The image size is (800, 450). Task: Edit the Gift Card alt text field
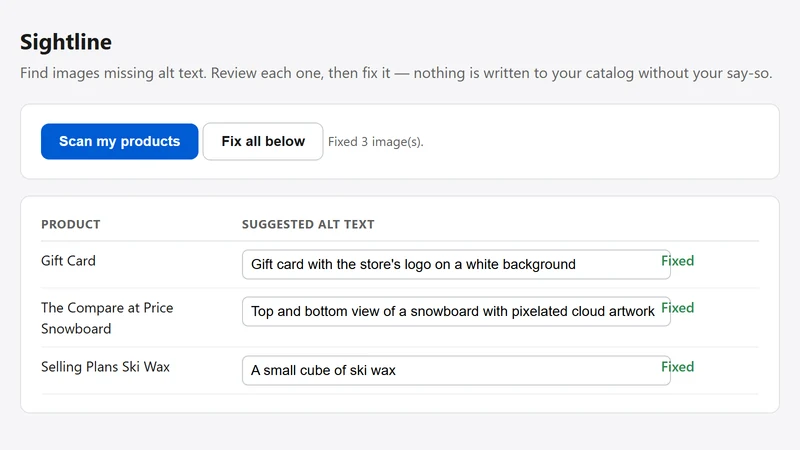pyautogui.click(x=456, y=264)
